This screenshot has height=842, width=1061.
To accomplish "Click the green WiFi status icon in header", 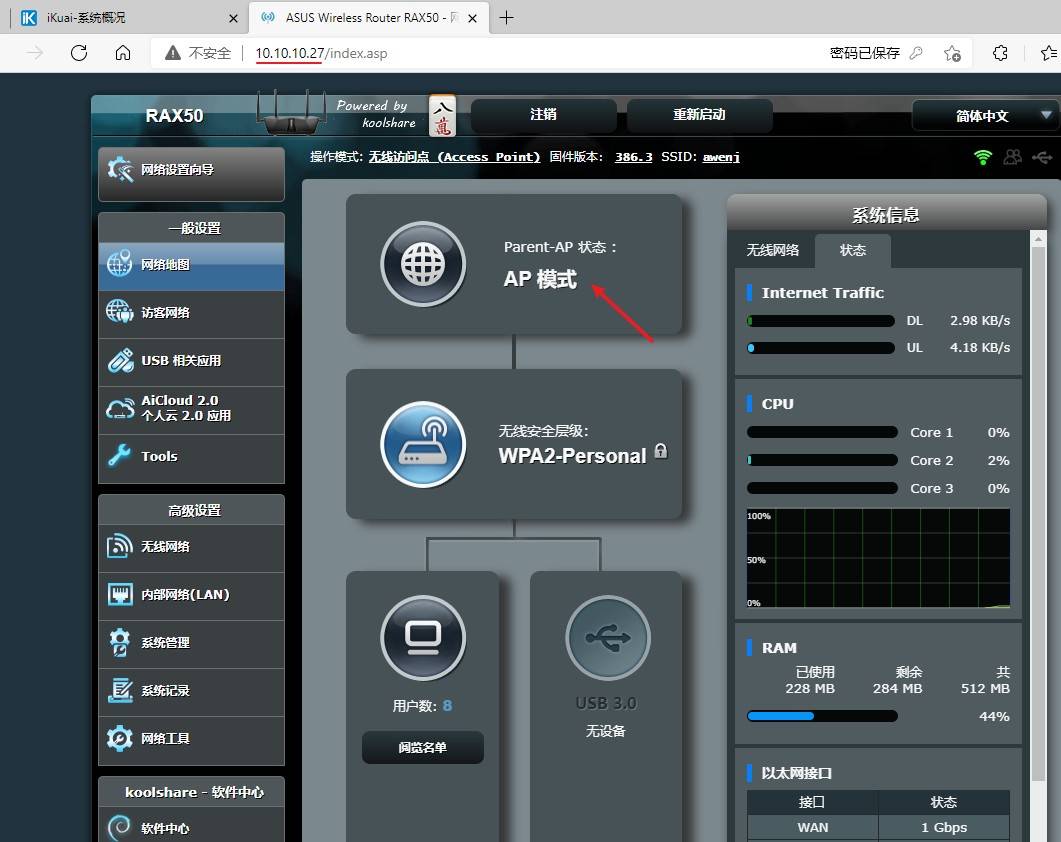I will click(982, 157).
